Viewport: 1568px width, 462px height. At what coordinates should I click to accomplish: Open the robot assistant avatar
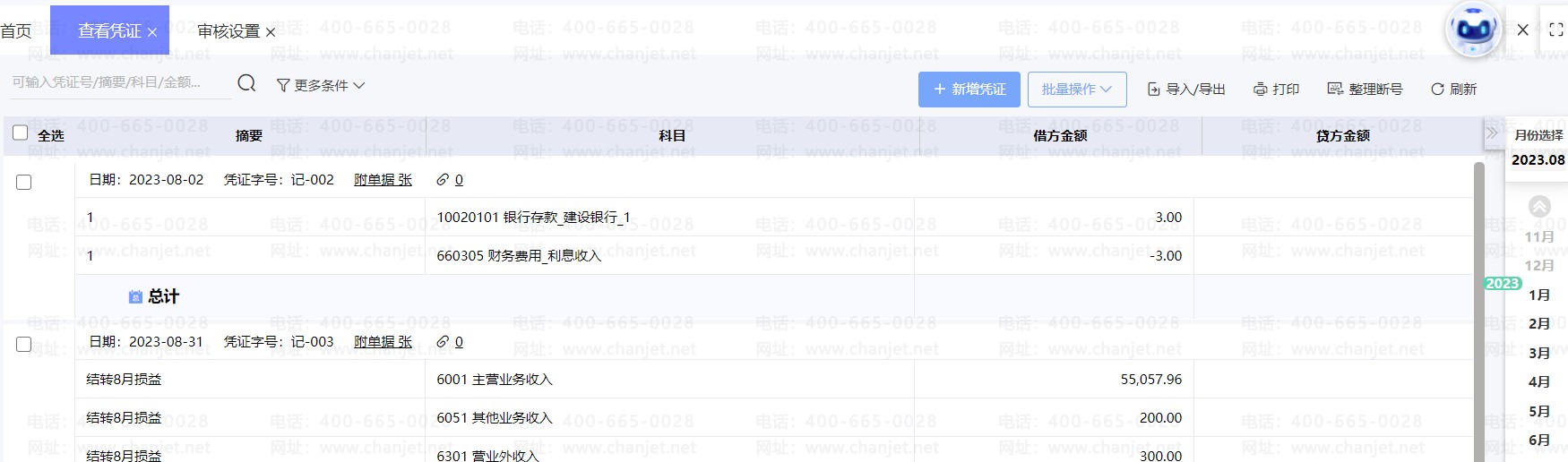pos(1473,30)
